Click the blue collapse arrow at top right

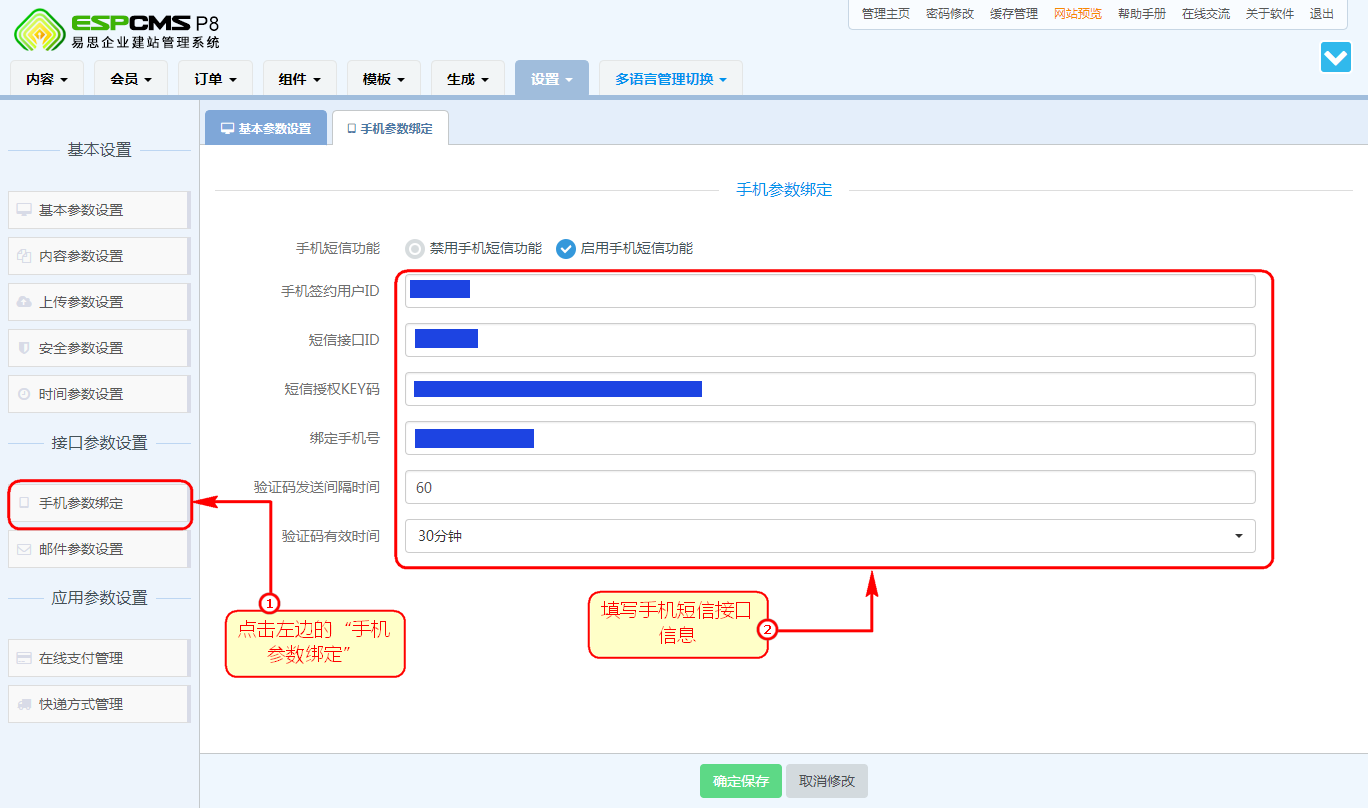click(1336, 57)
